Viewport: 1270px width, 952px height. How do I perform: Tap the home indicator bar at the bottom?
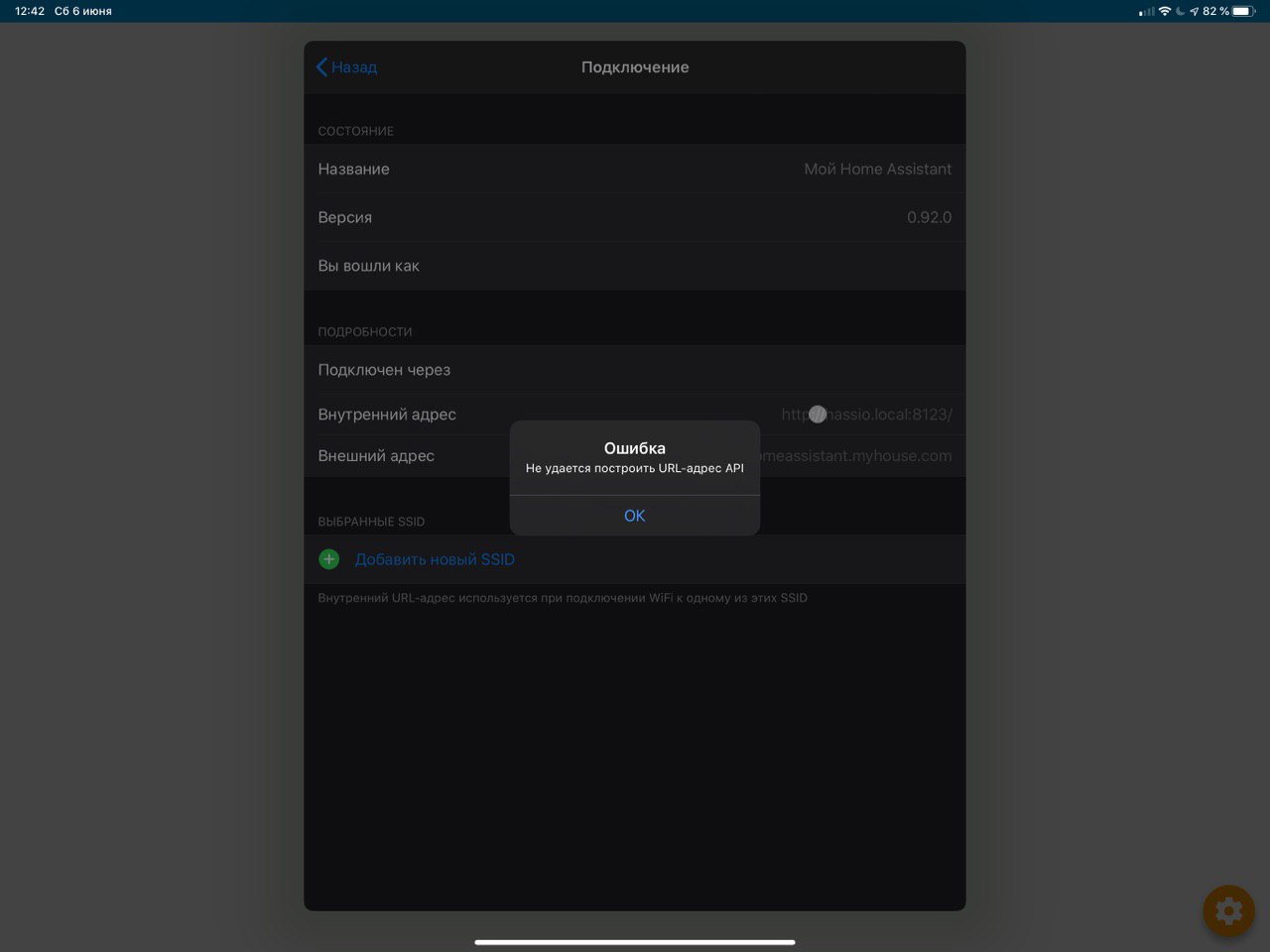[635, 942]
